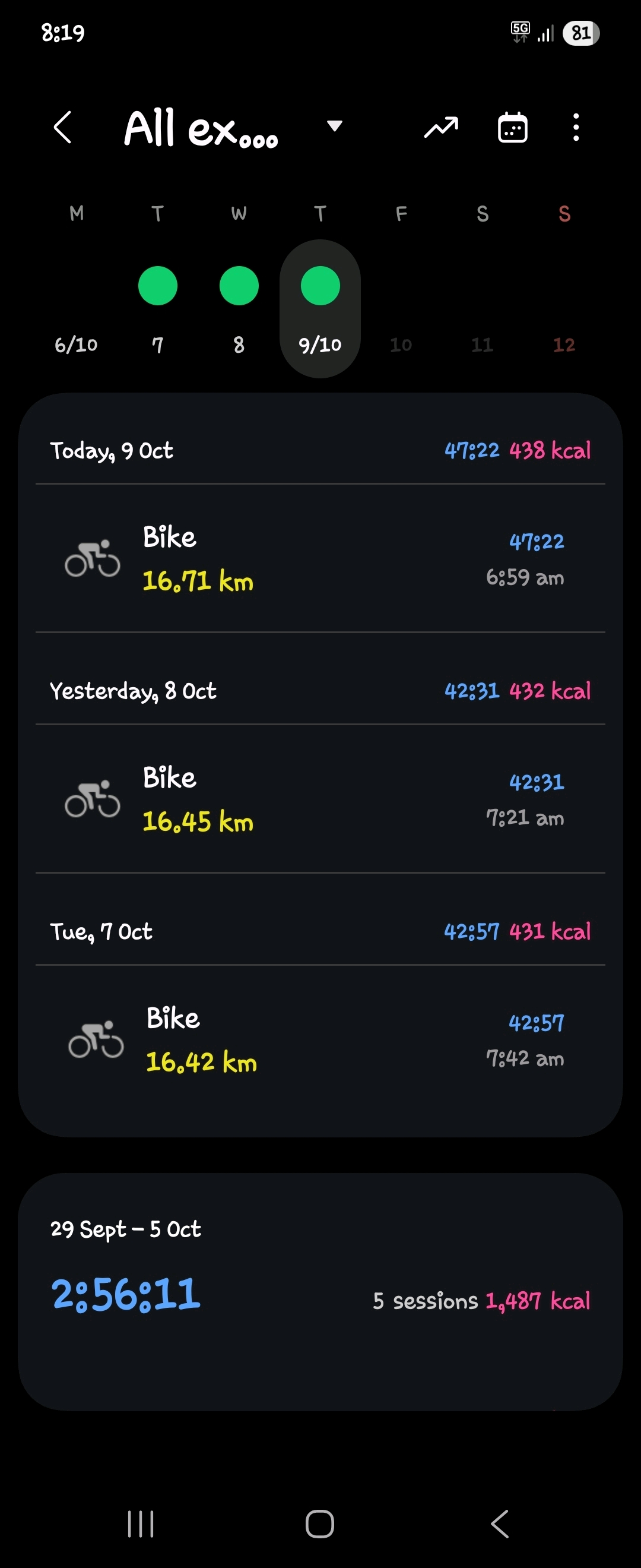Tap the Today, 9 Oct summary header
The width and height of the screenshot is (641, 1568).
point(320,450)
